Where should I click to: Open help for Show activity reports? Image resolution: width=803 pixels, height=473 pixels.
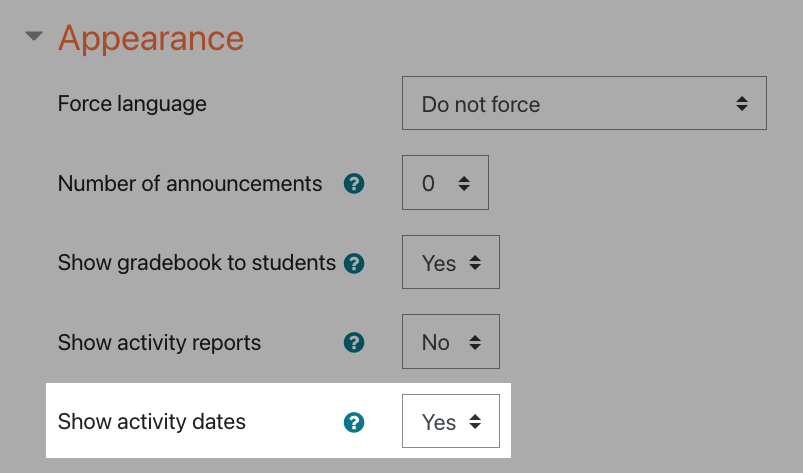pos(354,343)
